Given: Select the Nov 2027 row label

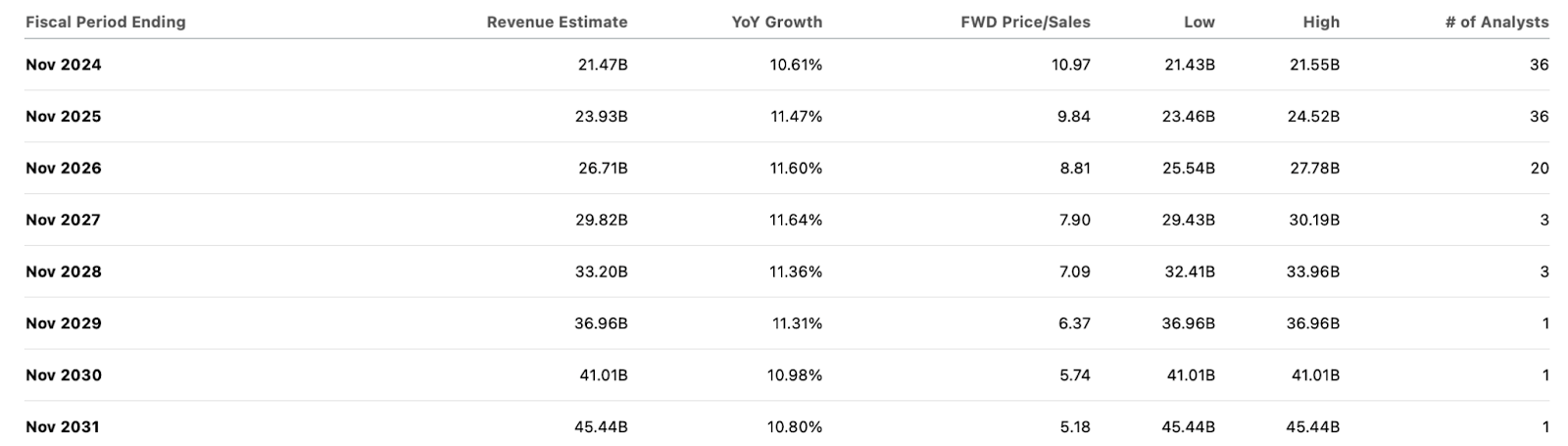Looking at the screenshot, I should point(64,220).
